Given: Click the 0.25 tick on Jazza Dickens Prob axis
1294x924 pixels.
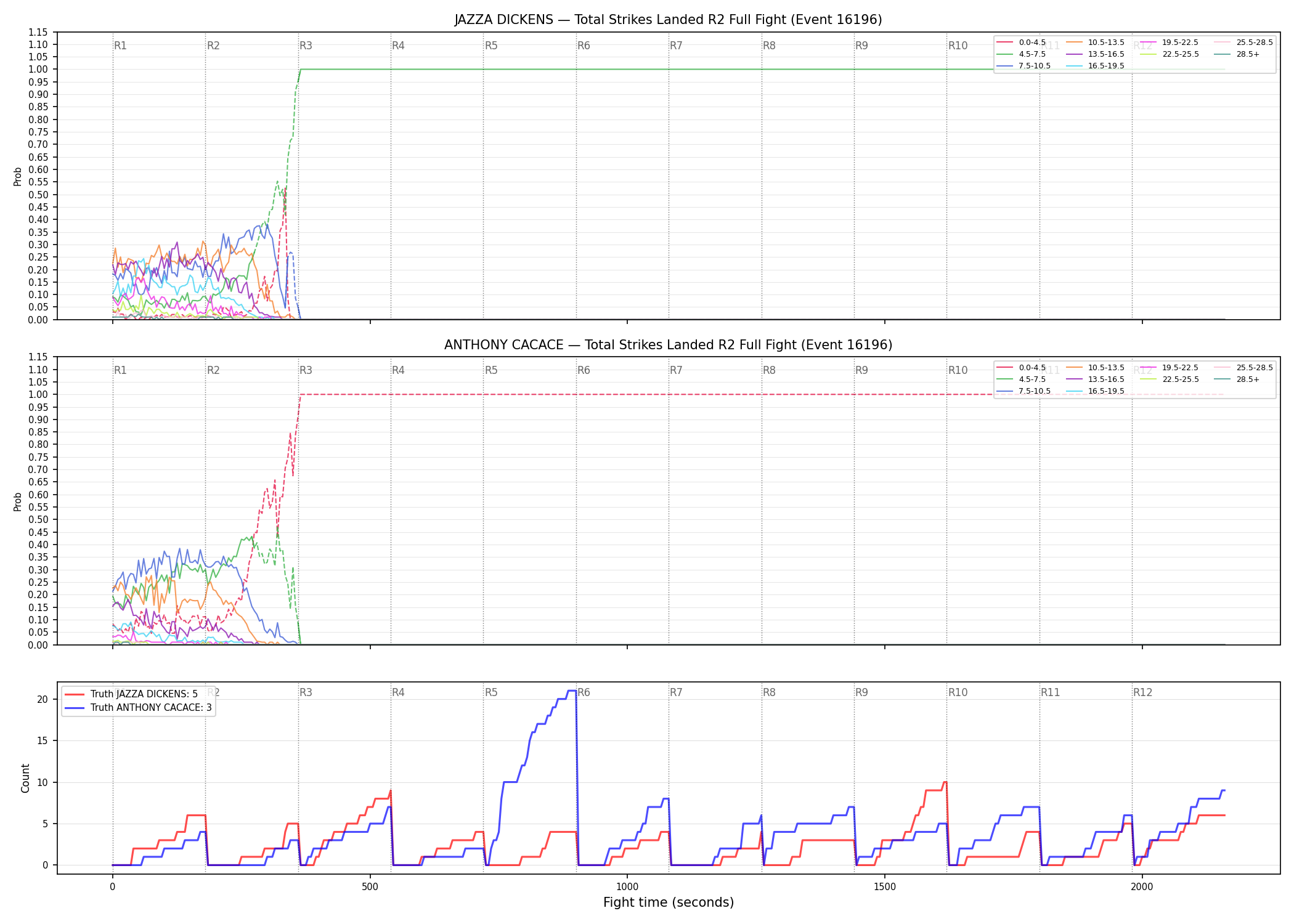Looking at the screenshot, I should [38, 257].
